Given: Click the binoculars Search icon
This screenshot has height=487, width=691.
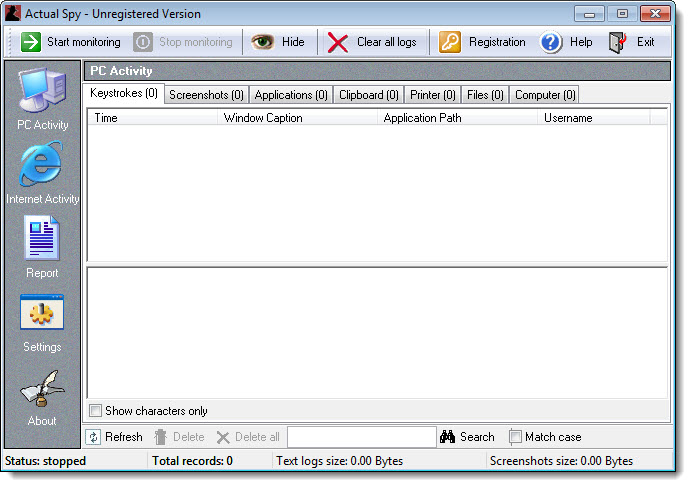Looking at the screenshot, I should [x=447, y=437].
